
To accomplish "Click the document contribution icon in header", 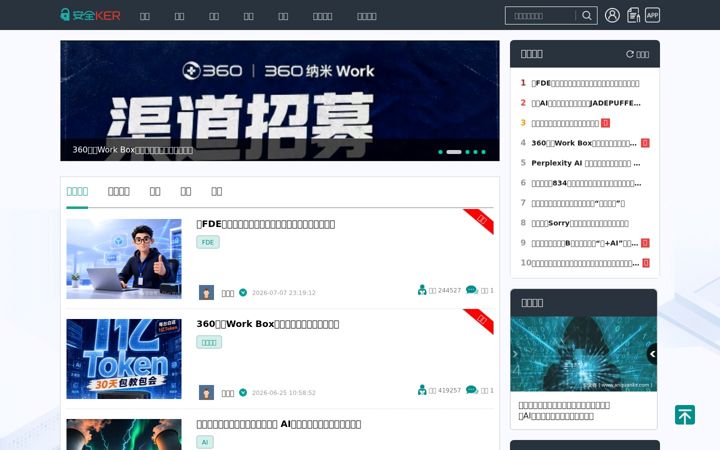I will [x=633, y=15].
